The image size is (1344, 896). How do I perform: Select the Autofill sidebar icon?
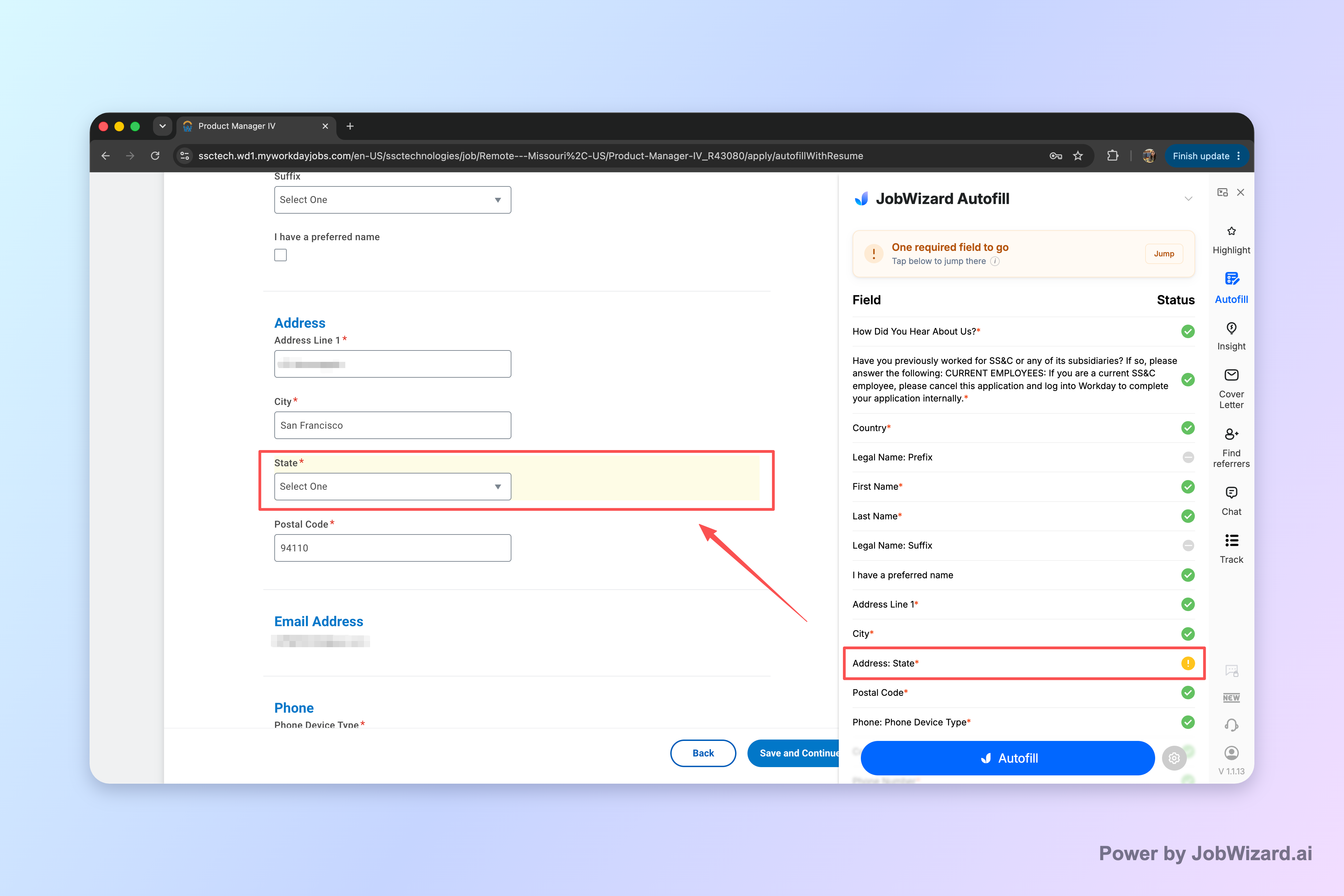click(1231, 279)
